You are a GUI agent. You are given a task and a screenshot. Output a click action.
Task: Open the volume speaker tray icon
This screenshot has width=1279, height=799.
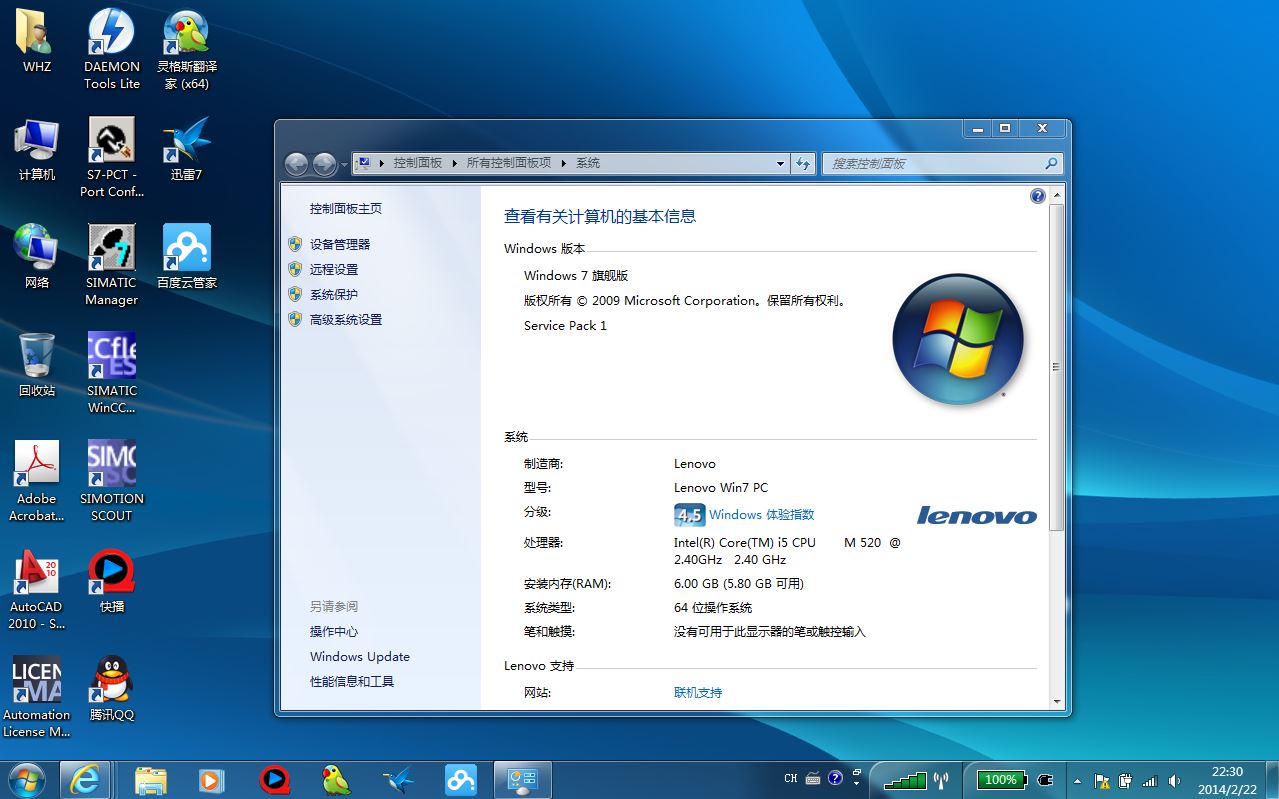[1175, 781]
